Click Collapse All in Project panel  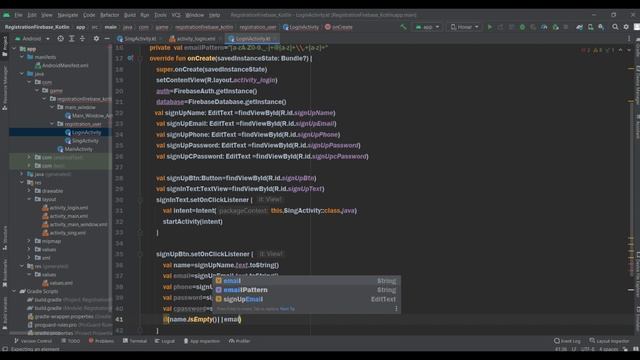pos(82,38)
